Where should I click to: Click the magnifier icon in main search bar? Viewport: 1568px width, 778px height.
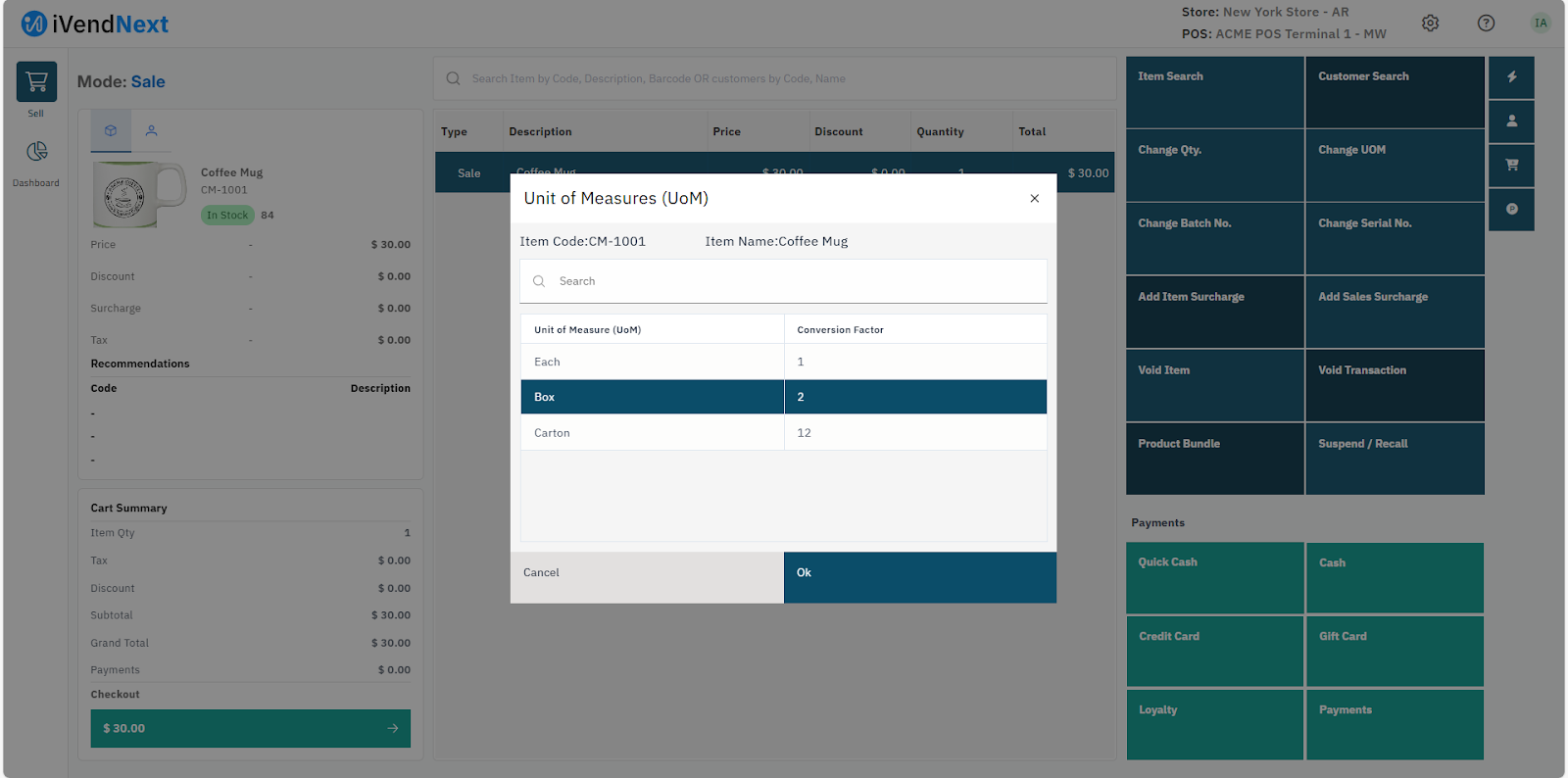click(x=453, y=78)
